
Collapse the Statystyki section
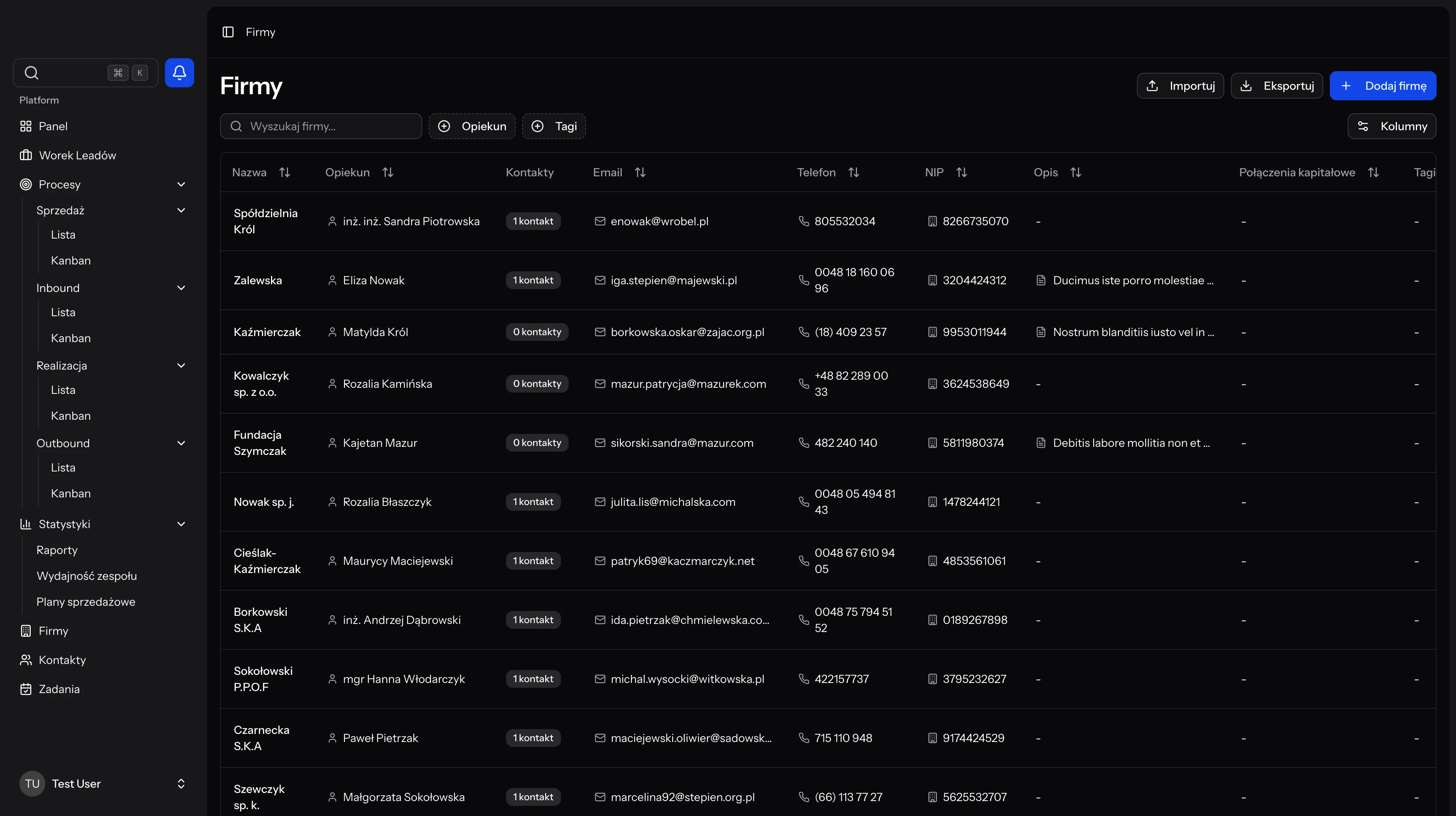coord(181,524)
